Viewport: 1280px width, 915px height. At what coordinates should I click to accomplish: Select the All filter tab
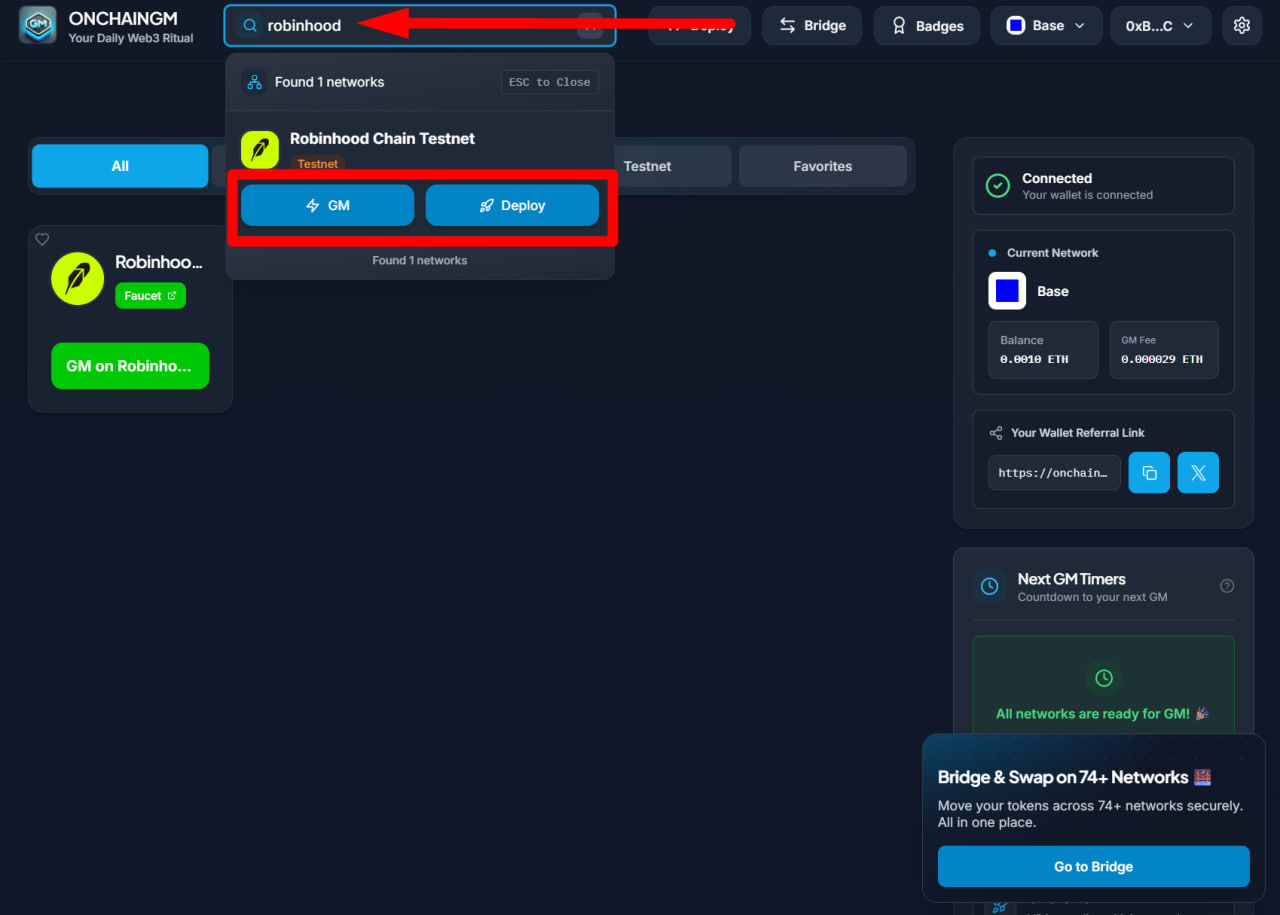tap(120, 166)
